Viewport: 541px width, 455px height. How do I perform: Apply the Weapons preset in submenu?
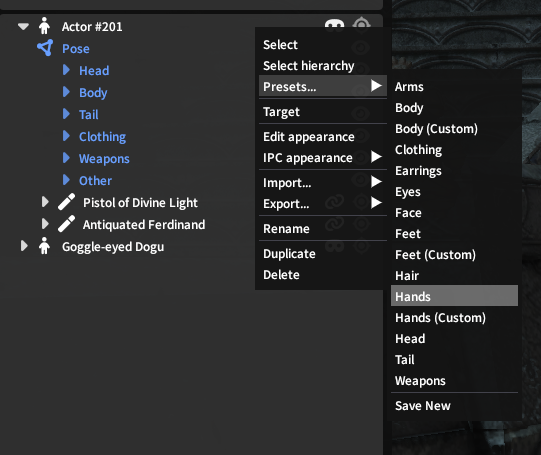coord(454,381)
